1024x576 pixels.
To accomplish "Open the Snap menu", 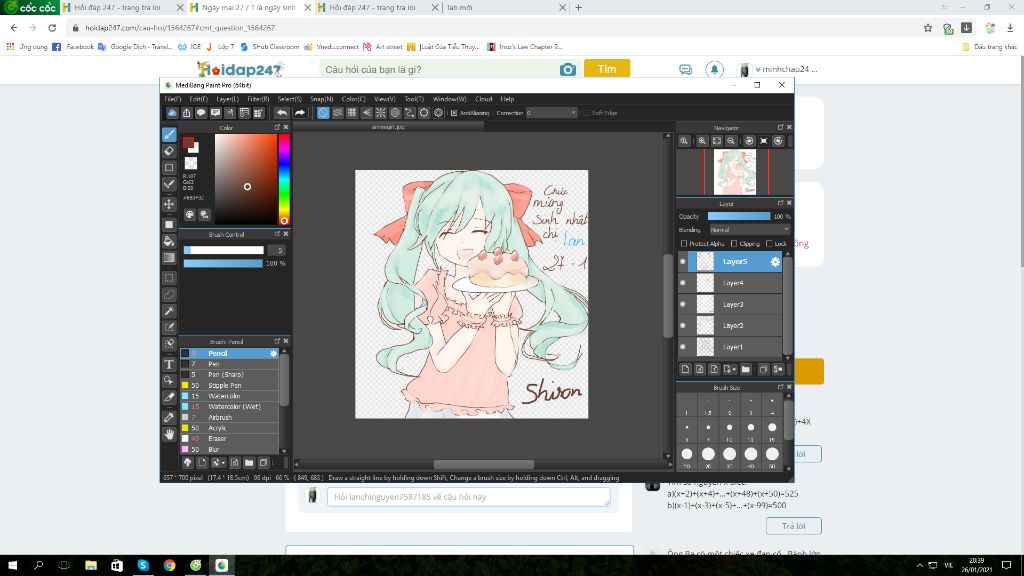I will [x=321, y=99].
